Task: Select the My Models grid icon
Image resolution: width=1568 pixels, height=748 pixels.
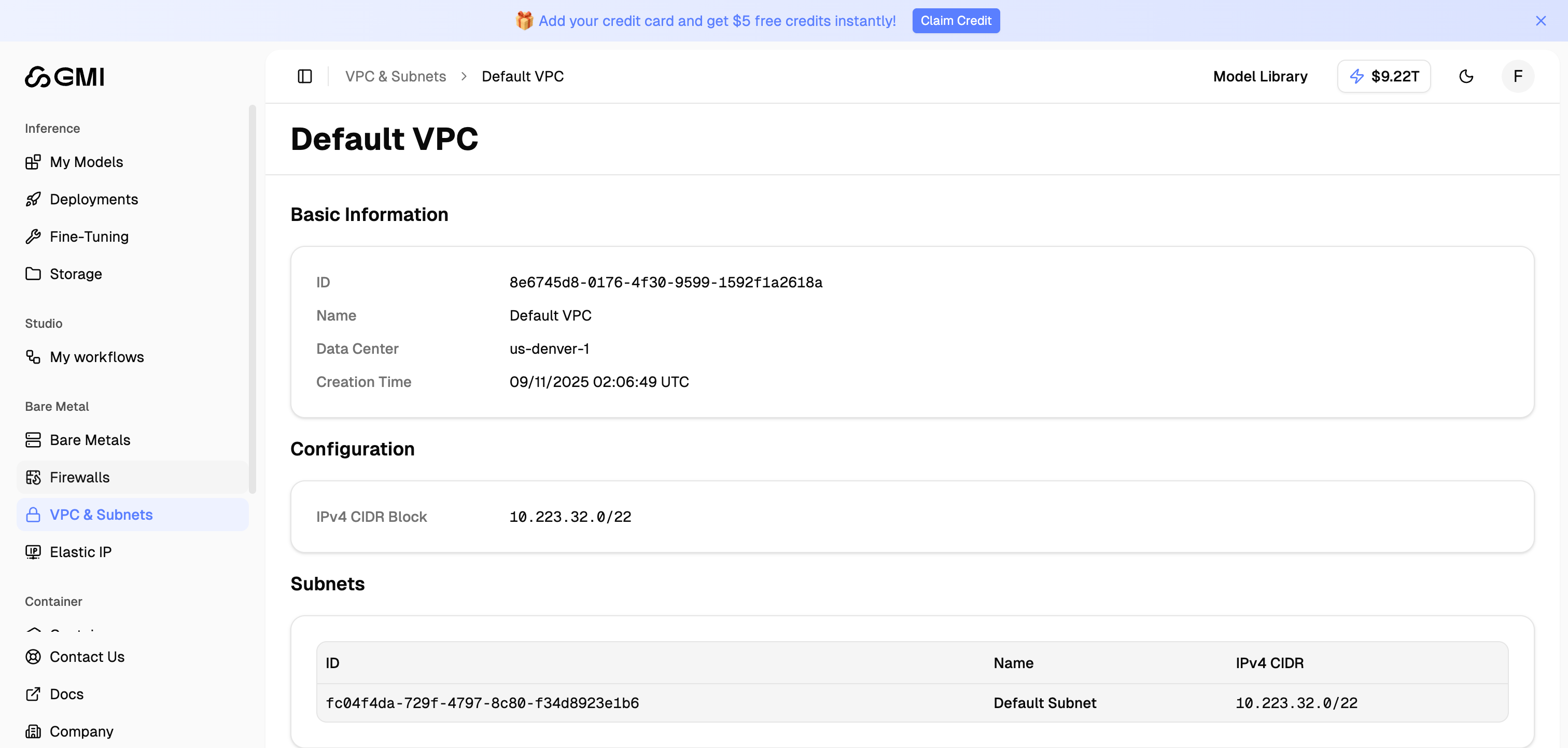Action: click(x=34, y=162)
